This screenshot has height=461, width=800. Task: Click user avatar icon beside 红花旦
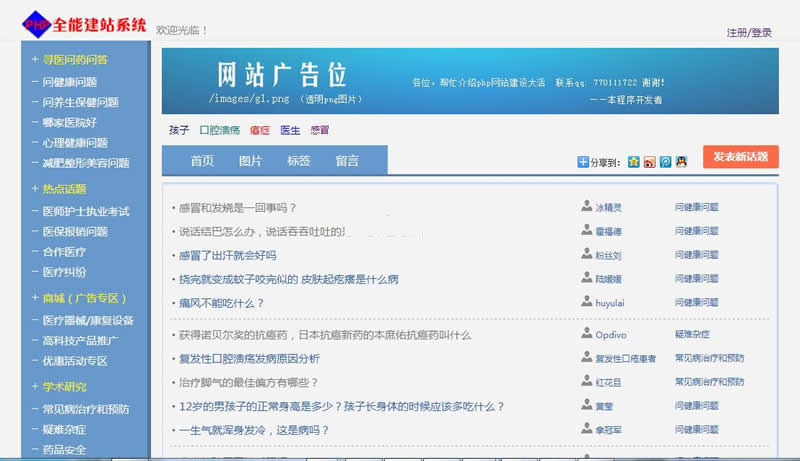click(587, 381)
